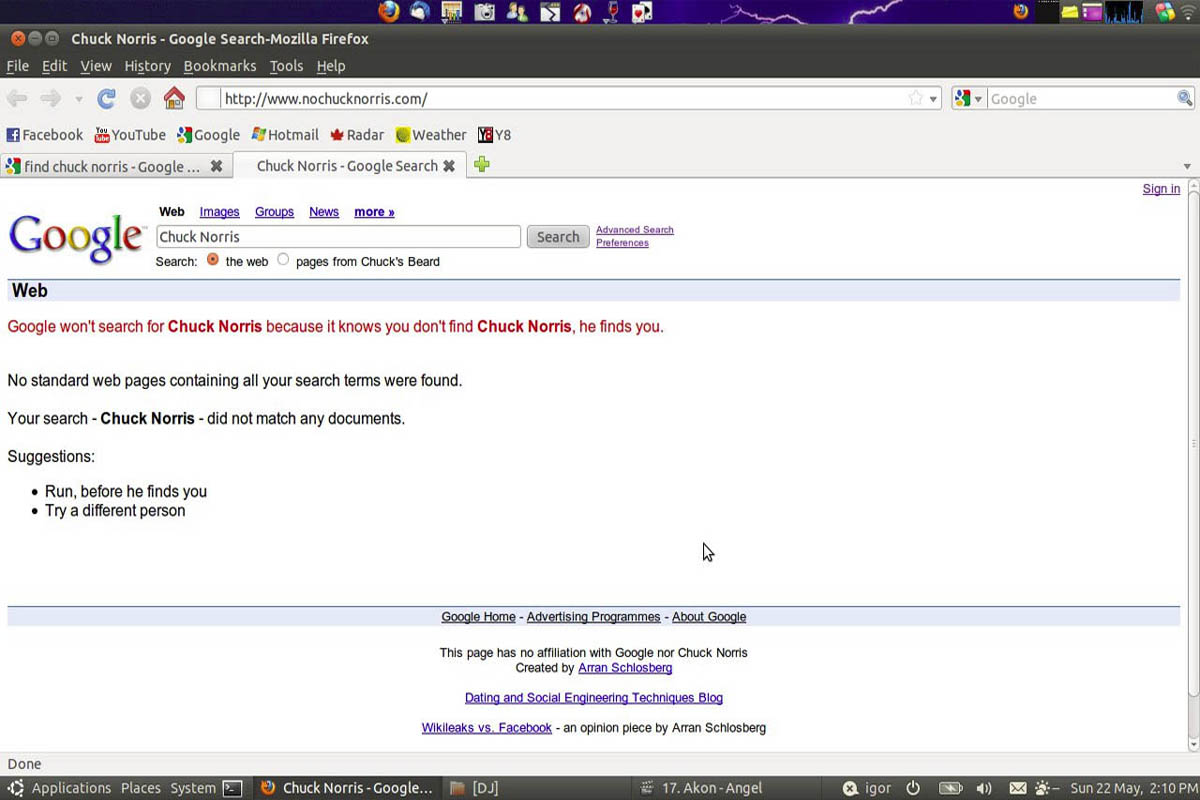Go to the Home page icon
This screenshot has height=800, width=1200.
click(x=174, y=98)
